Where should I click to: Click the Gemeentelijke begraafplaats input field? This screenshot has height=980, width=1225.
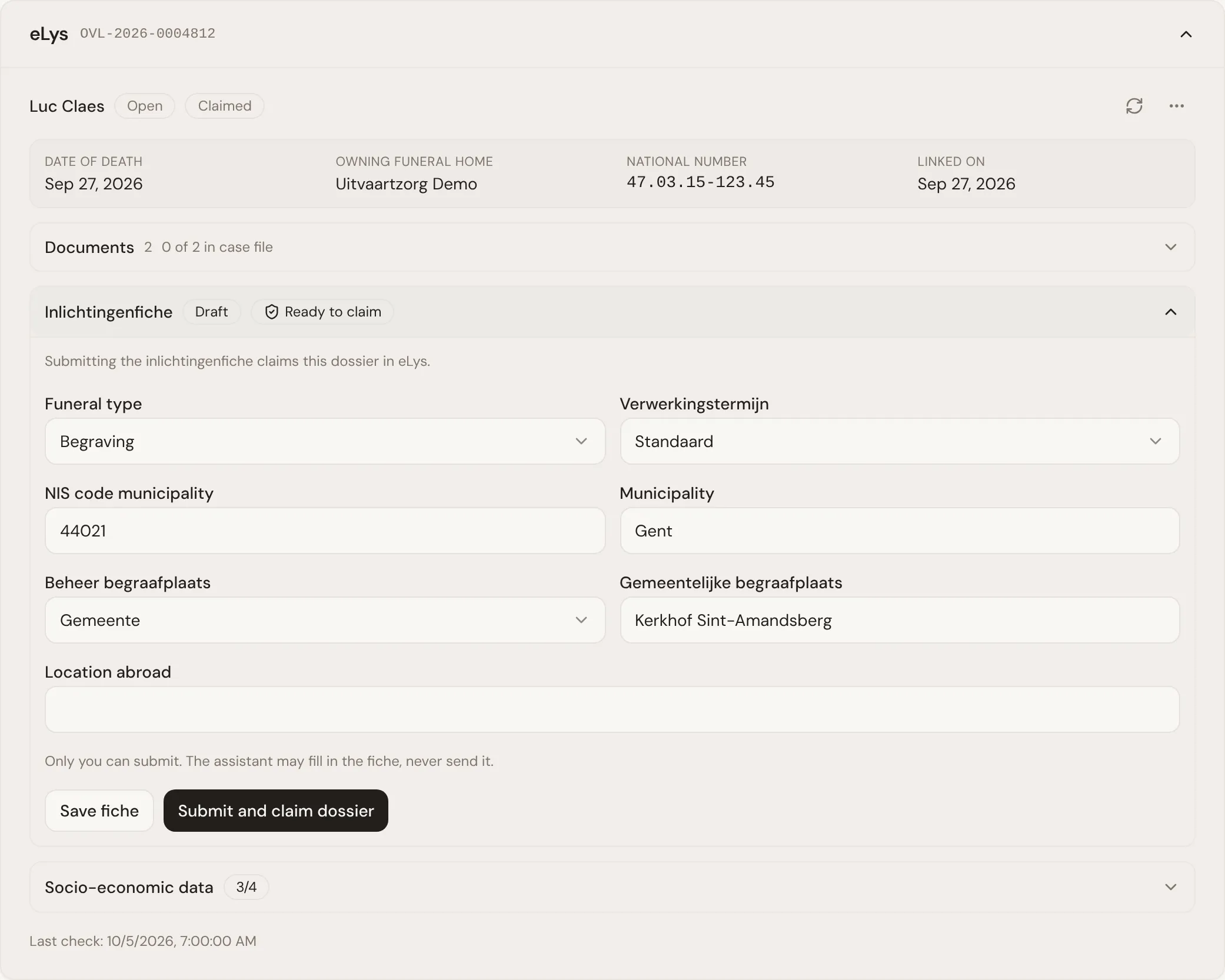(900, 620)
